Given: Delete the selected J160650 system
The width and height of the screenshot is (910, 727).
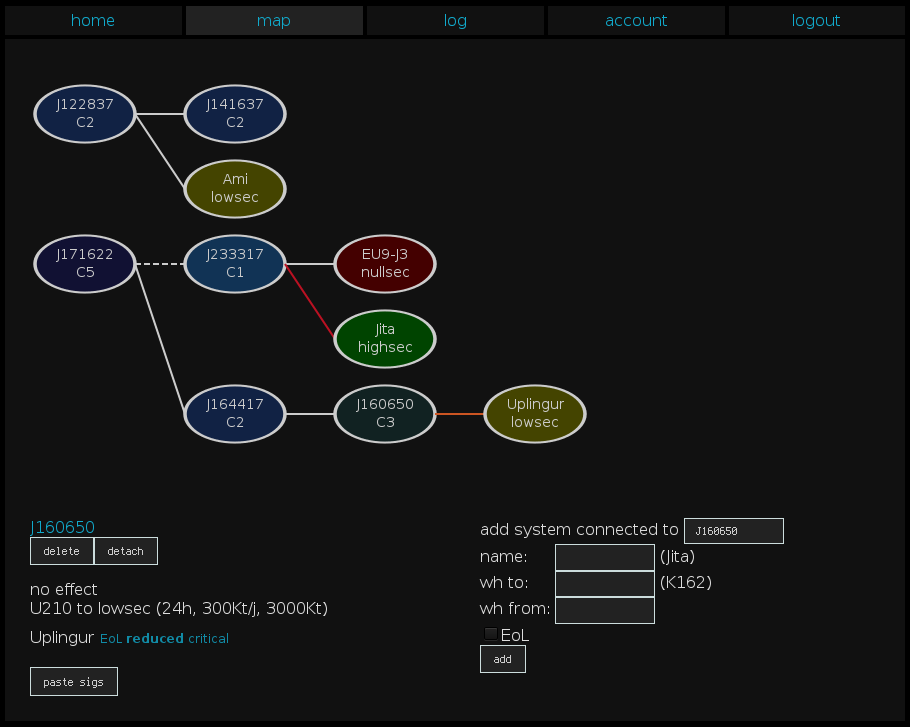Looking at the screenshot, I should pos(62,551).
